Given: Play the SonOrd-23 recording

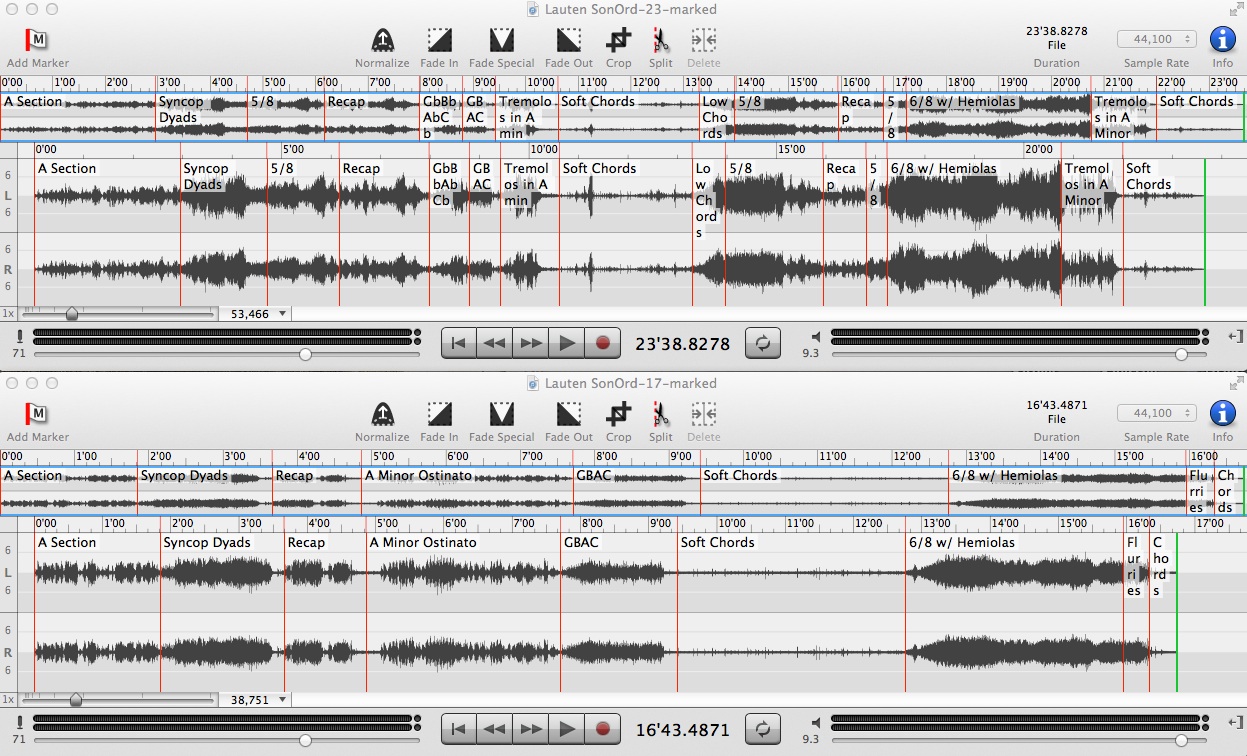Looking at the screenshot, I should coord(567,343).
